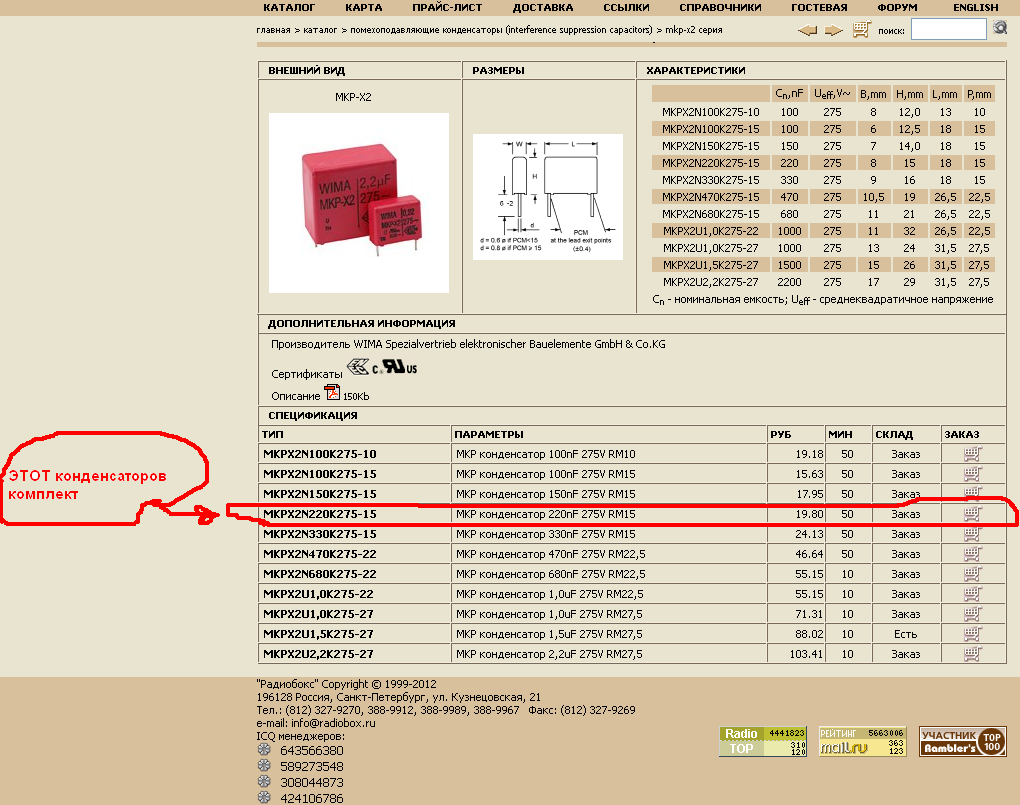
Task: Open interference suppression capacitors breadcrumb
Action: coord(501,30)
